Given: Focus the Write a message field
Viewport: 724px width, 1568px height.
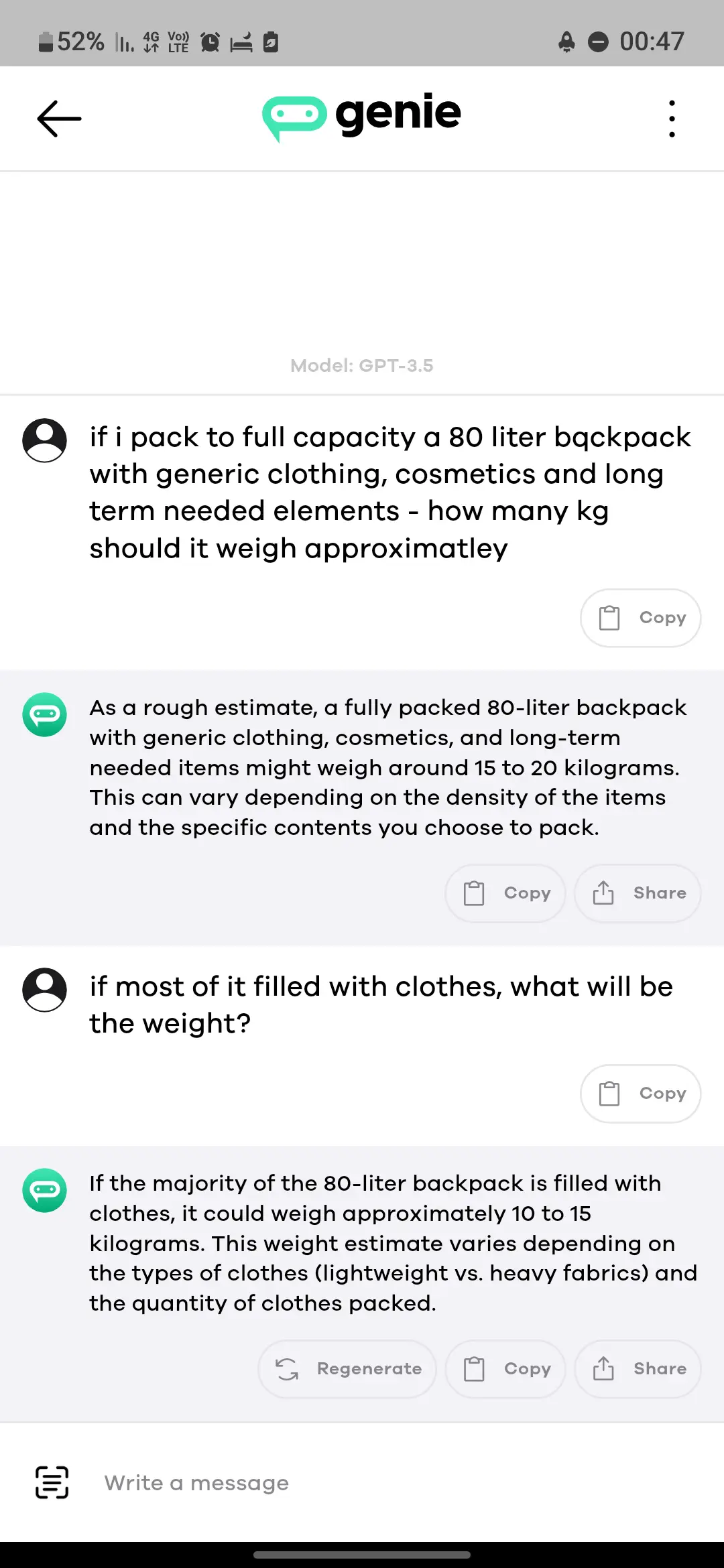Looking at the screenshot, I should (389, 1483).
